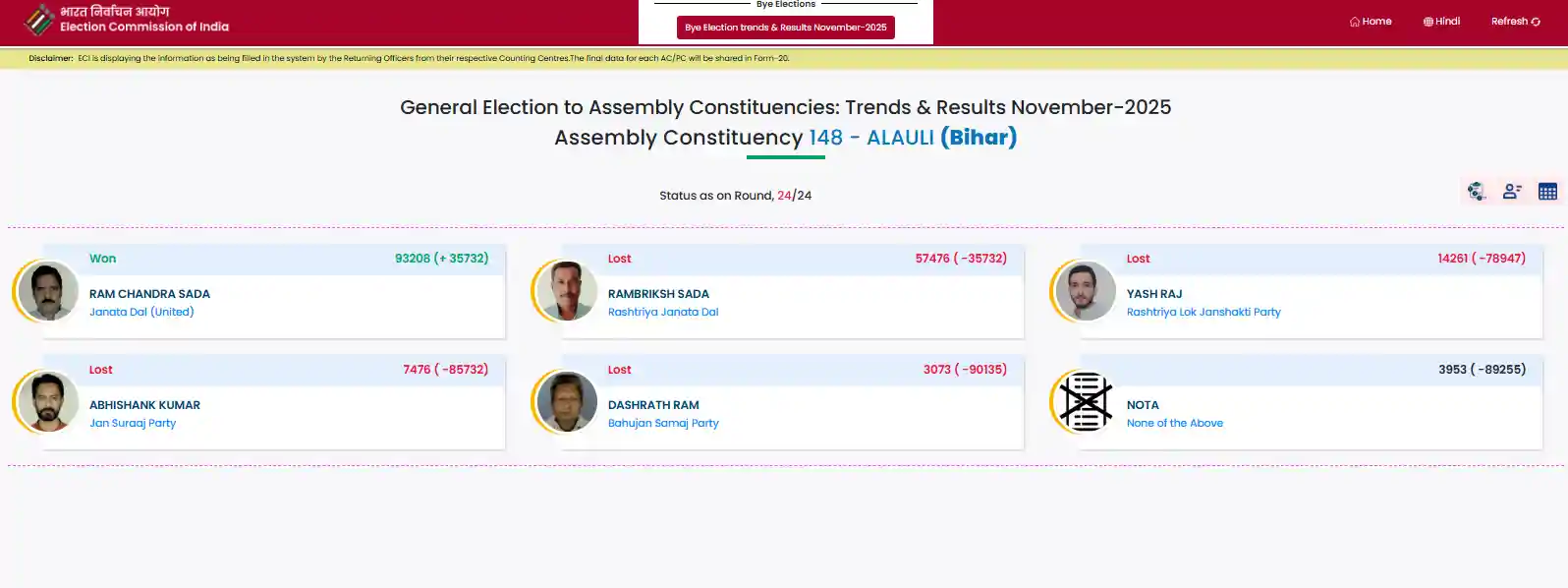
Task: Click the globe icon beside Hindi
Action: click(x=1428, y=22)
